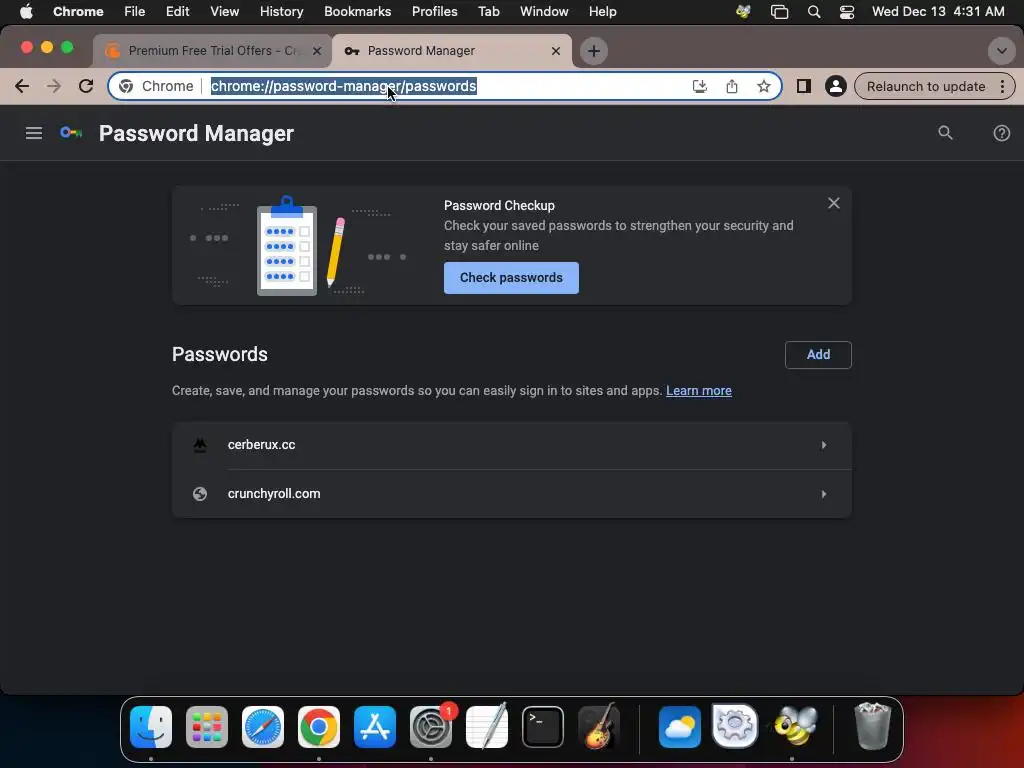Expand crunchyroll.com details arrow
1024x768 pixels.
coord(824,494)
